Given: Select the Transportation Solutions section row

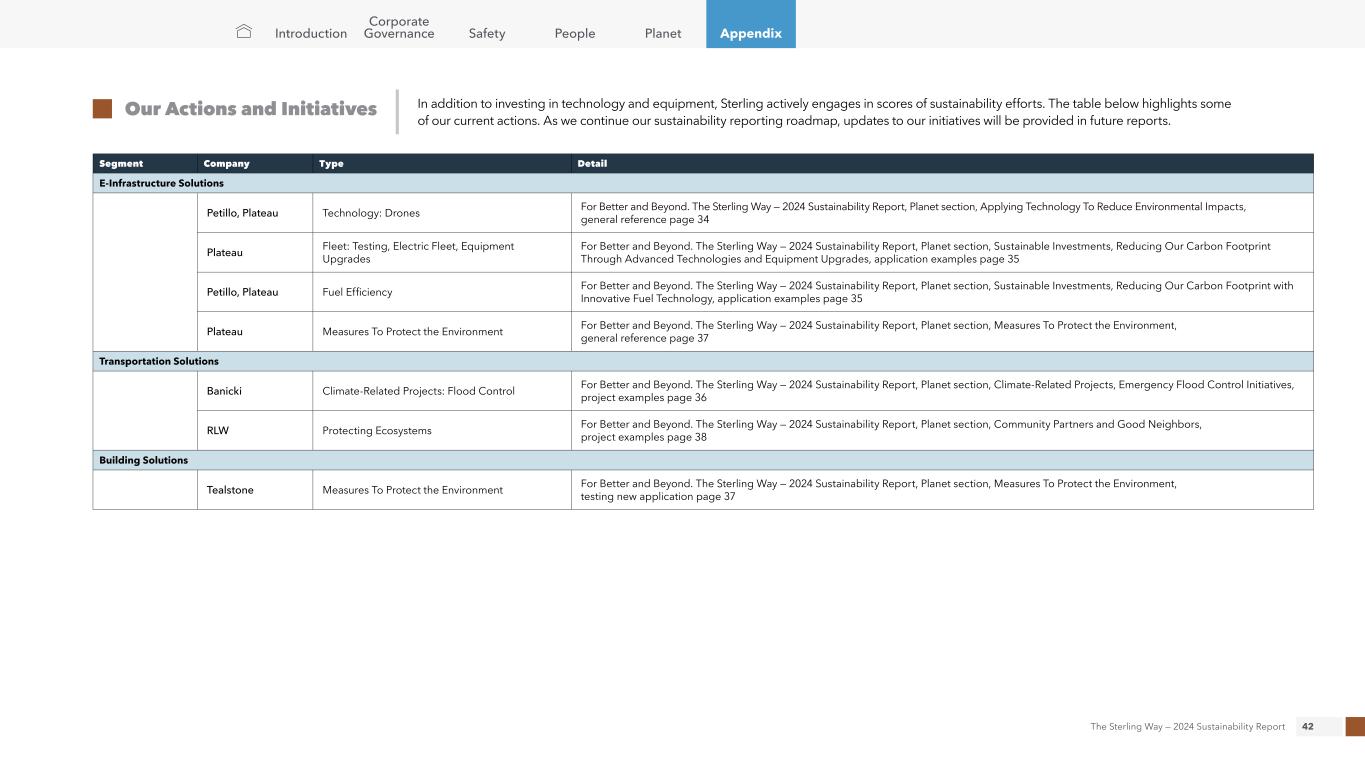Looking at the screenshot, I should tap(158, 361).
